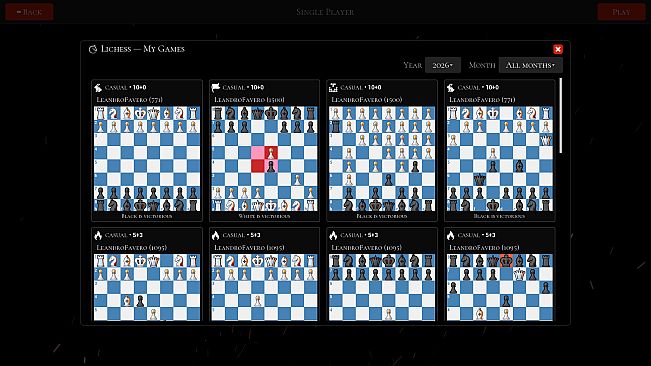Click 'Black is victorious' under untouched starting board
This screenshot has height=366, width=651.
tap(147, 216)
